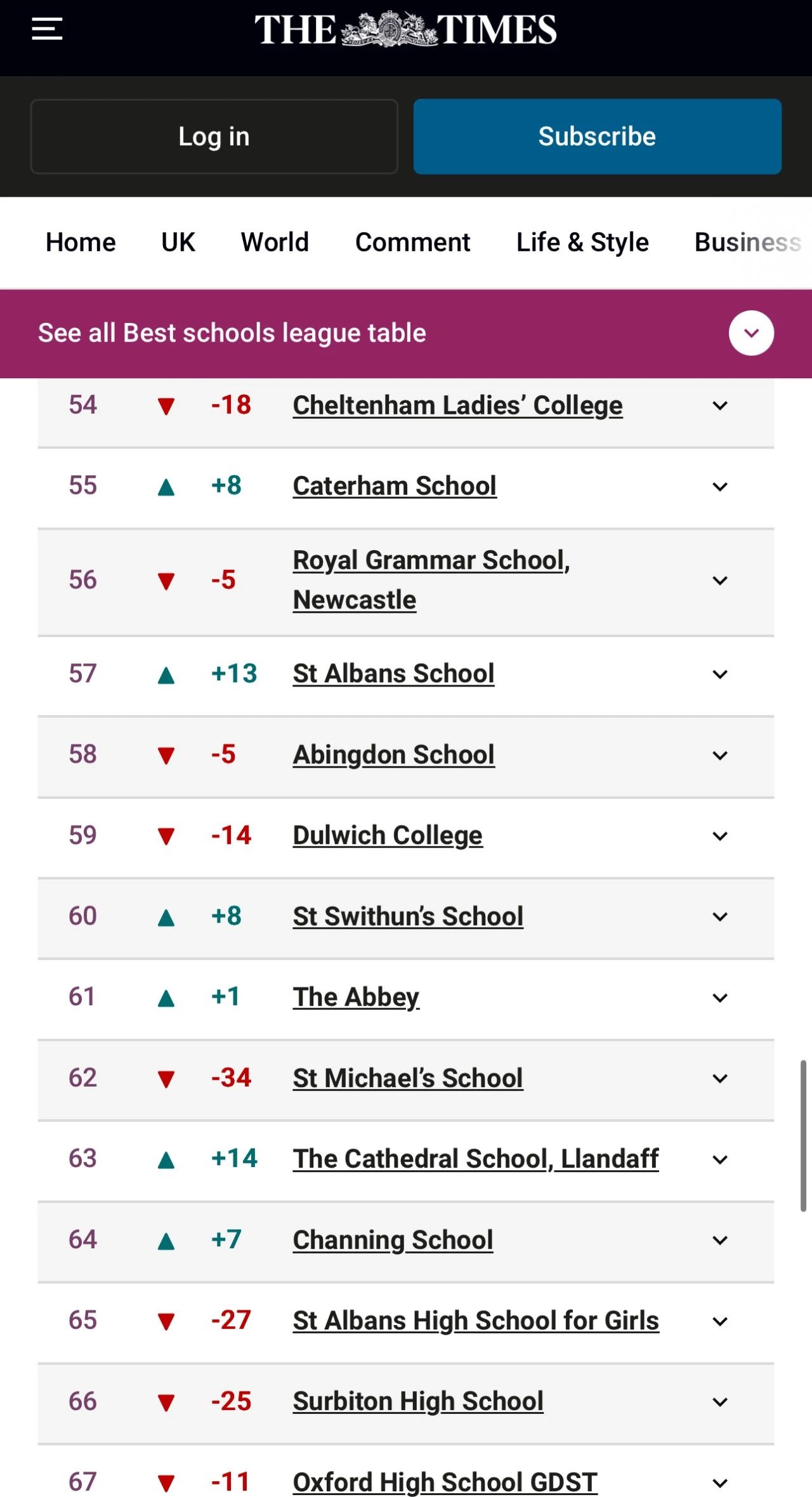The width and height of the screenshot is (812, 1497).
Task: Open St Albans High School for Girls link
Action: pyautogui.click(x=476, y=1321)
